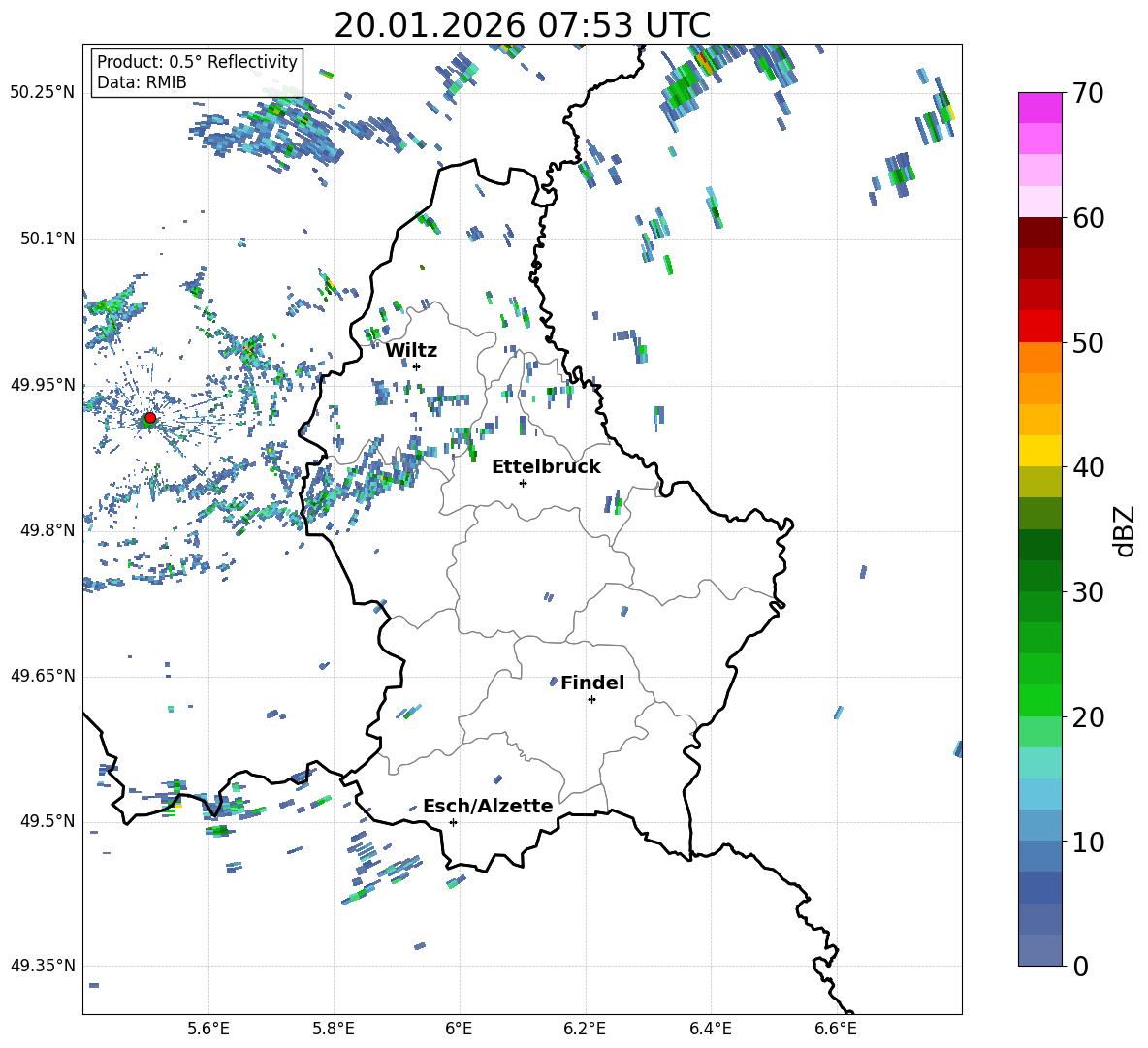Click the date and time title
Screen dimensions: 1148x1048
pos(522,25)
